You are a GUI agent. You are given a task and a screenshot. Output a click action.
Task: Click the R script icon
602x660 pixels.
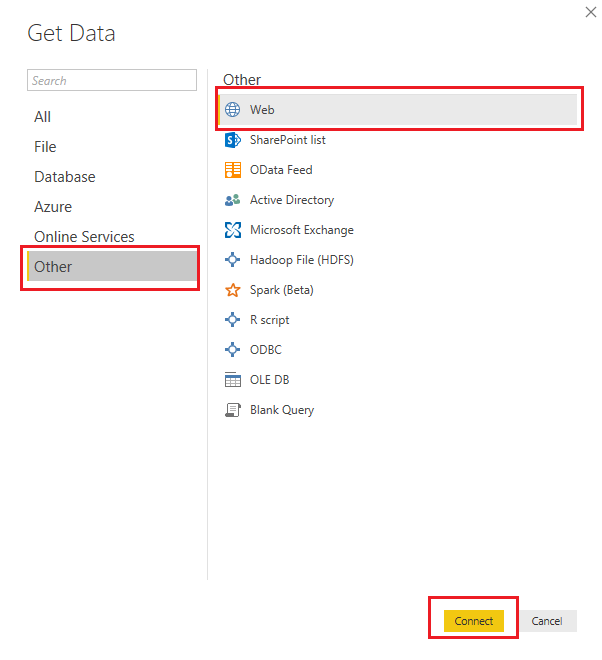tap(233, 320)
